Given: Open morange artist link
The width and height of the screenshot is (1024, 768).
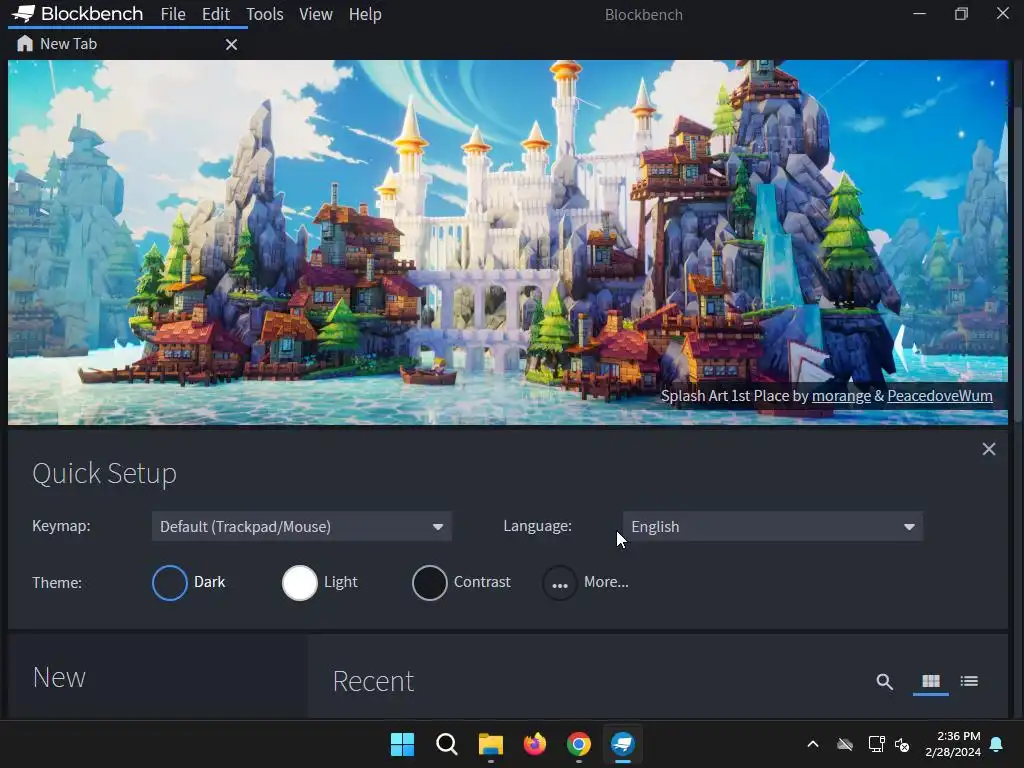Looking at the screenshot, I should point(841,396).
